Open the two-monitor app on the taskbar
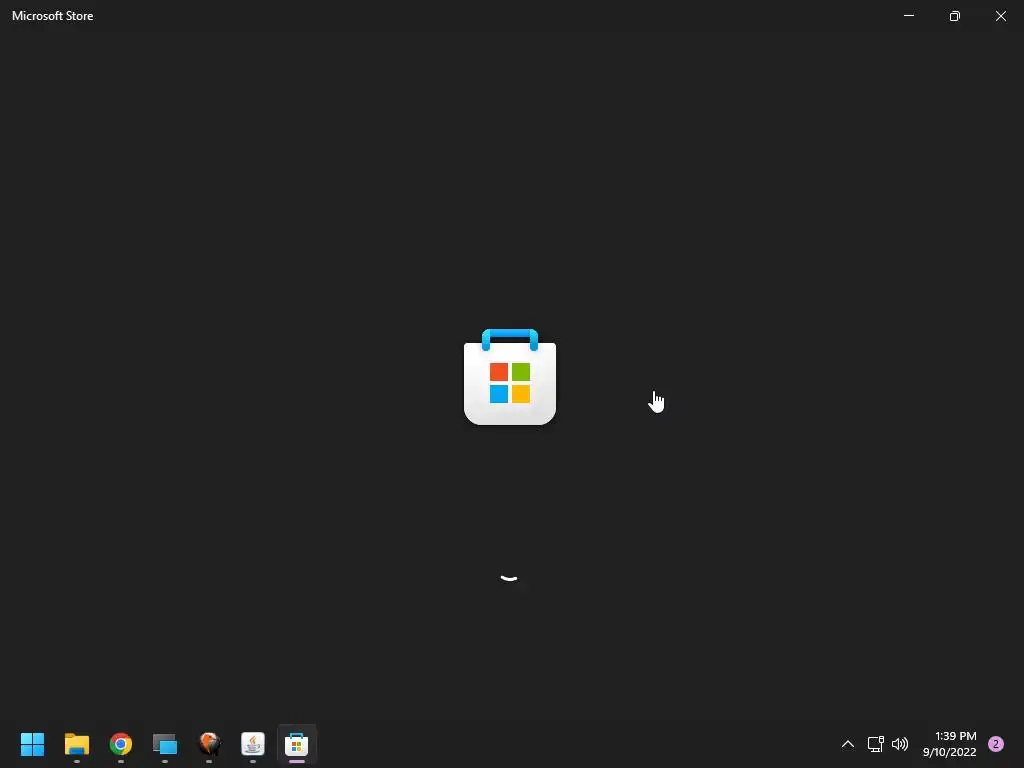 (165, 744)
